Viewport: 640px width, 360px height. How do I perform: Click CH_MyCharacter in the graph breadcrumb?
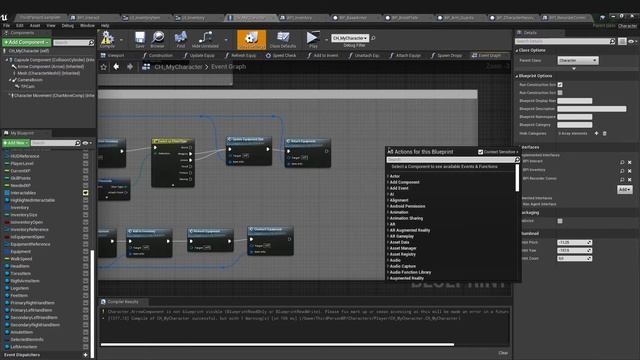178,67
